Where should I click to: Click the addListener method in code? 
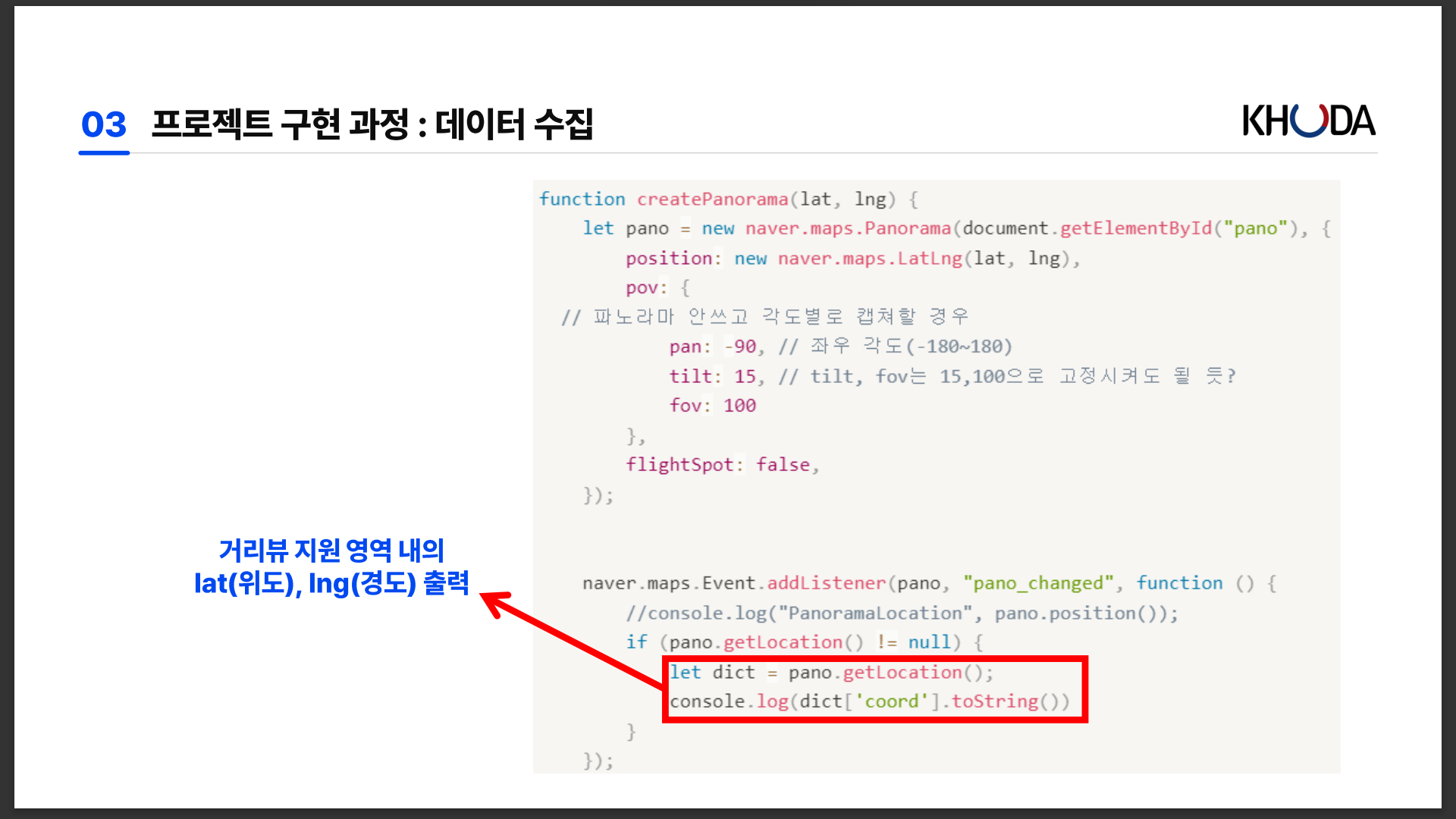(826, 583)
